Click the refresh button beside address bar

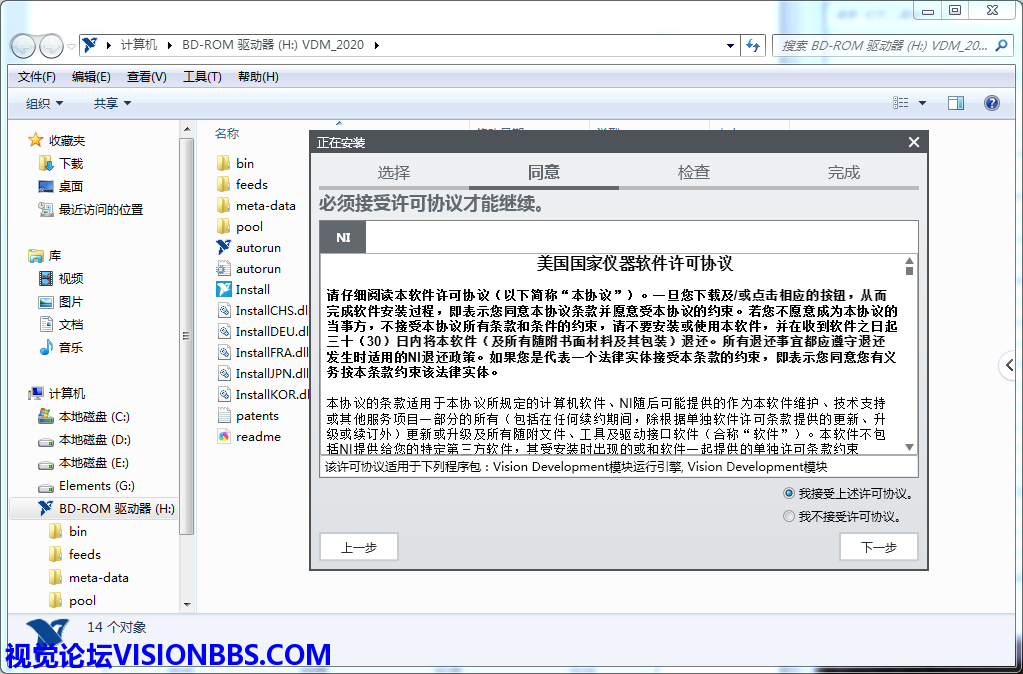(x=753, y=45)
